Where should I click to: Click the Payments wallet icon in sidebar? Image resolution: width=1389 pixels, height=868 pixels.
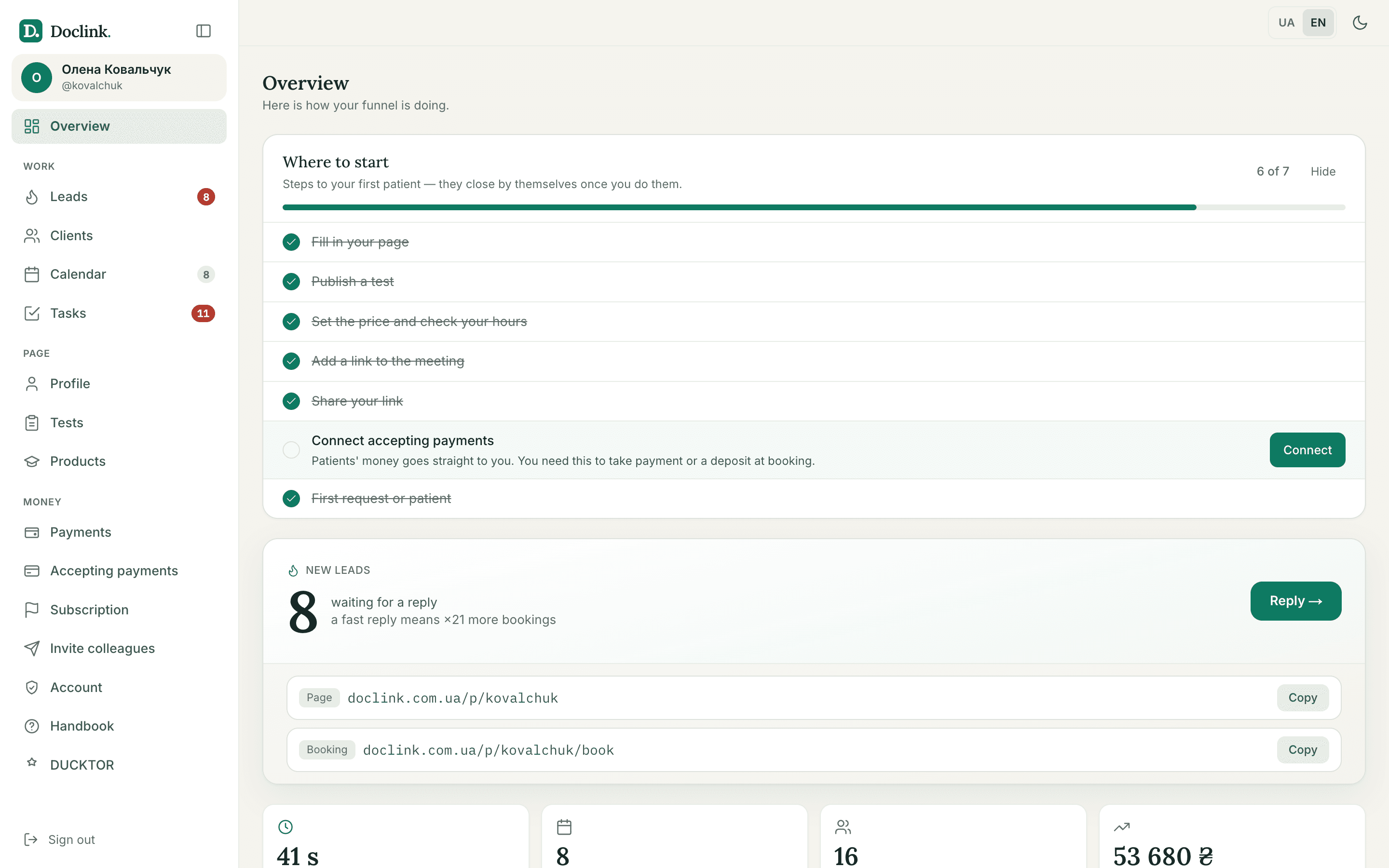[31, 532]
